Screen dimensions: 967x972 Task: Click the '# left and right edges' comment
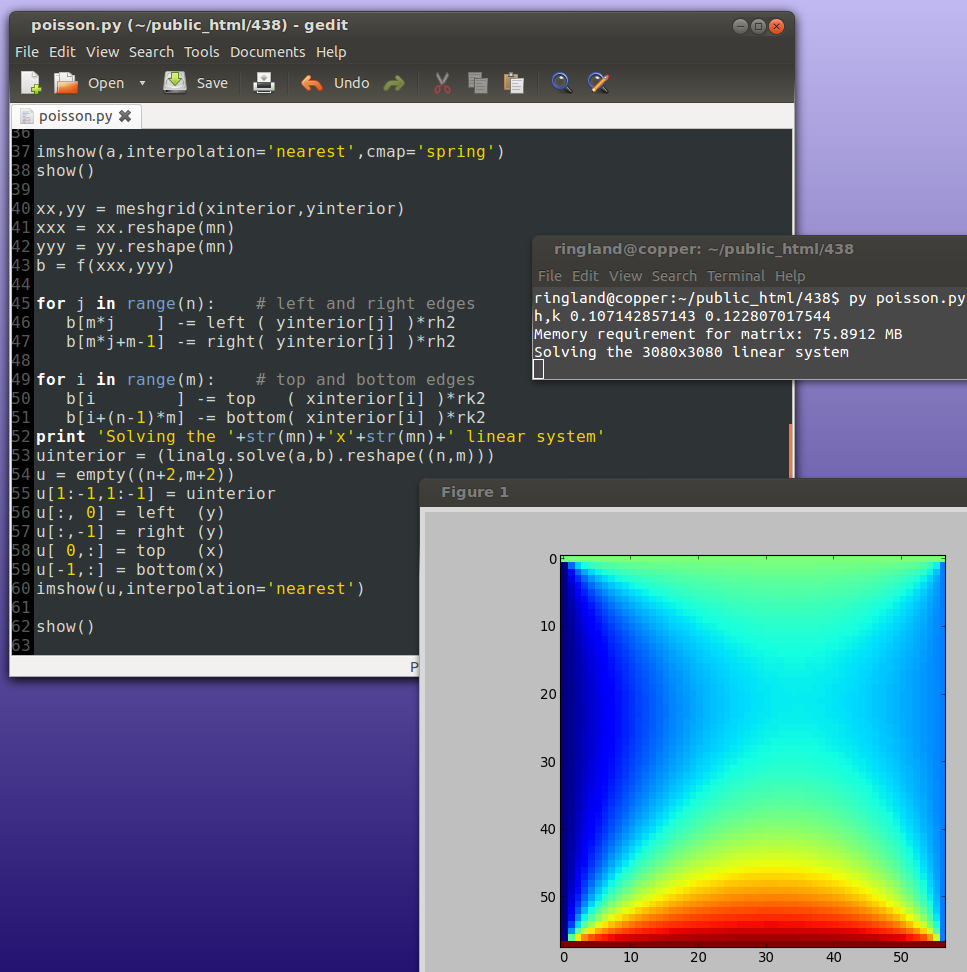tap(365, 304)
